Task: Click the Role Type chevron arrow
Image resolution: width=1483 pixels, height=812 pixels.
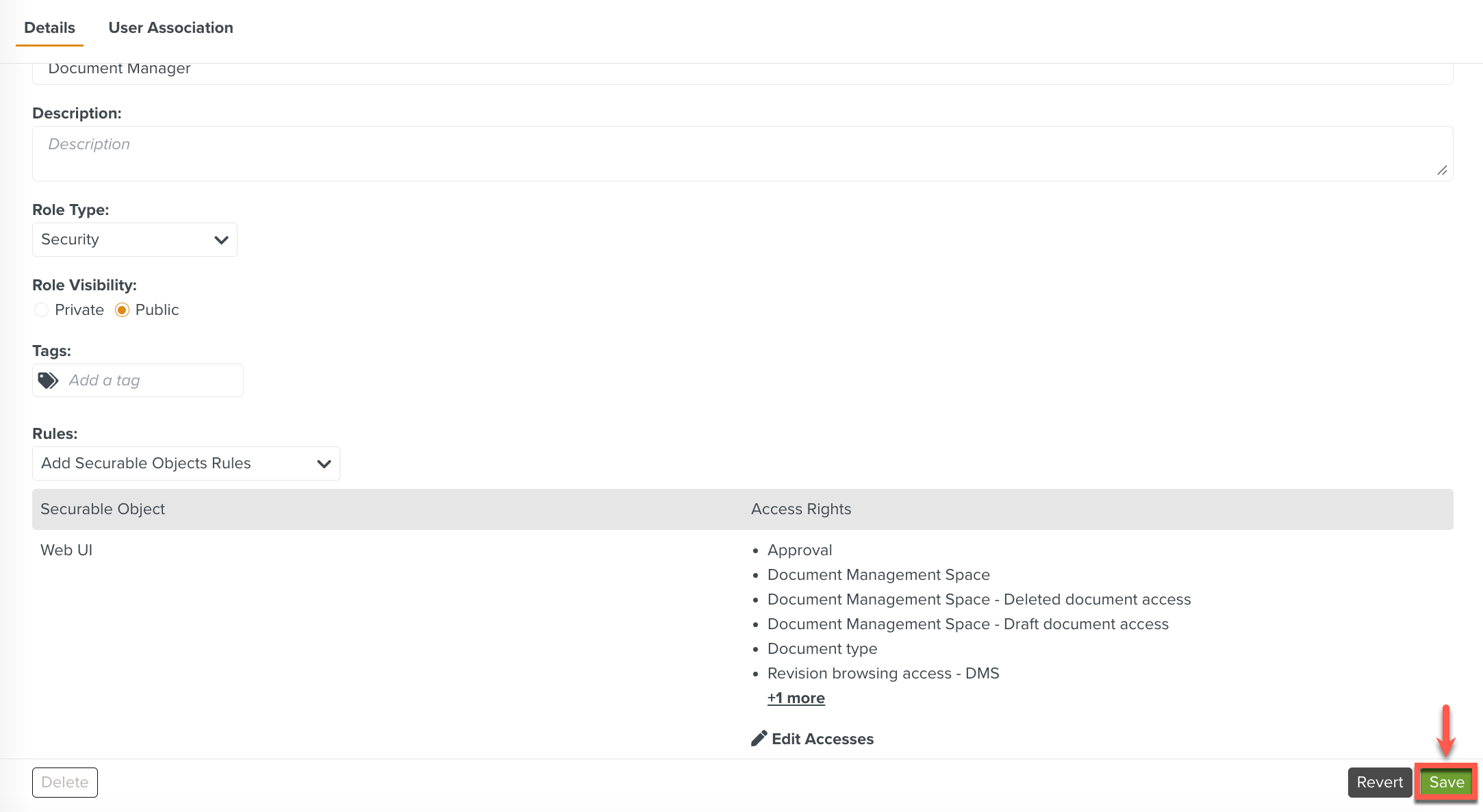Action: click(221, 240)
